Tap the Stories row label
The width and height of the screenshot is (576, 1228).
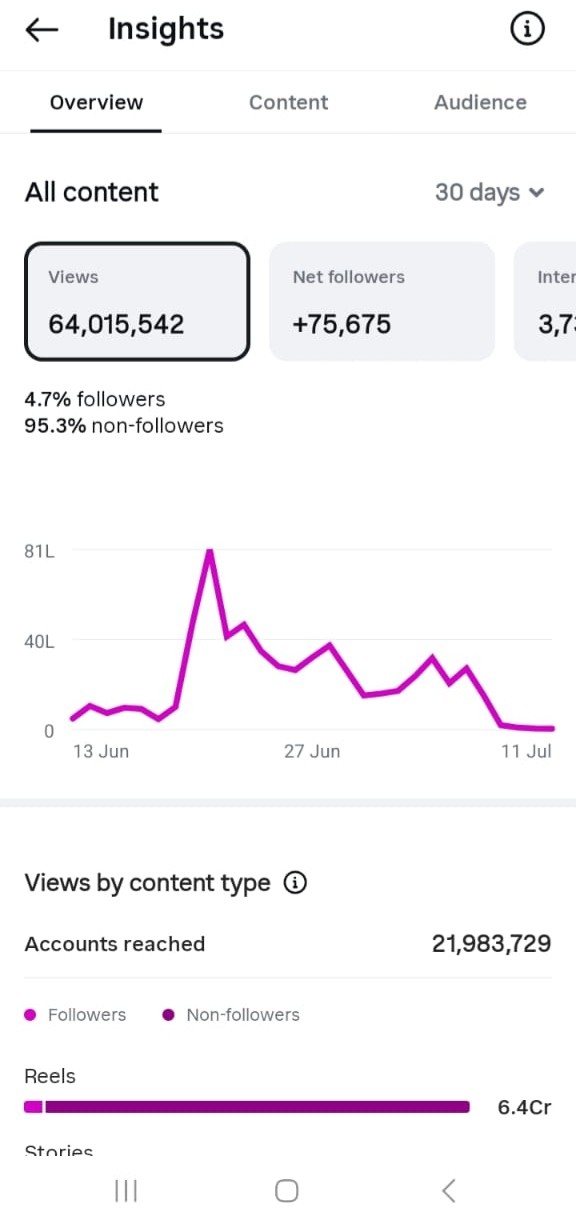pyautogui.click(x=58, y=1152)
